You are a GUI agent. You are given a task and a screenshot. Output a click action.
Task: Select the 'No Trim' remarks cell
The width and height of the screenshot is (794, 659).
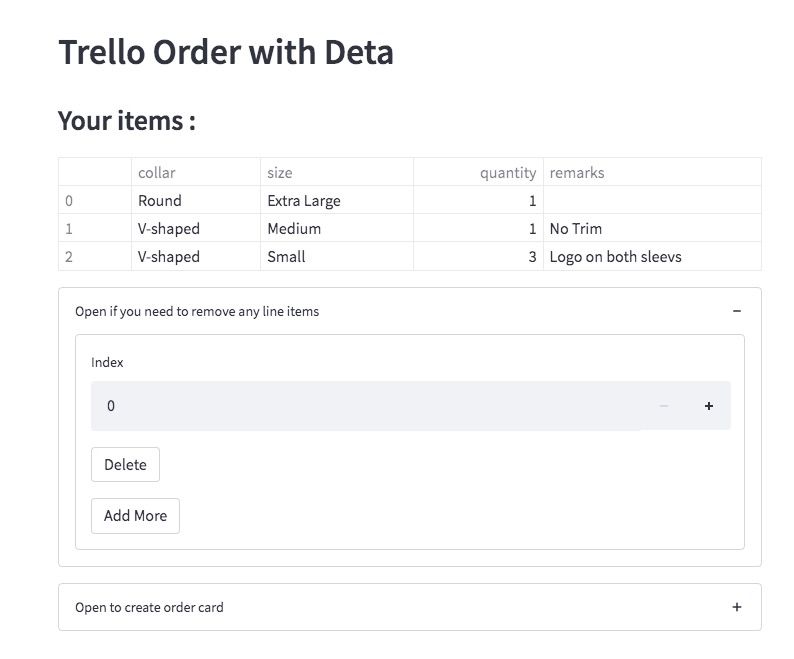coord(576,228)
